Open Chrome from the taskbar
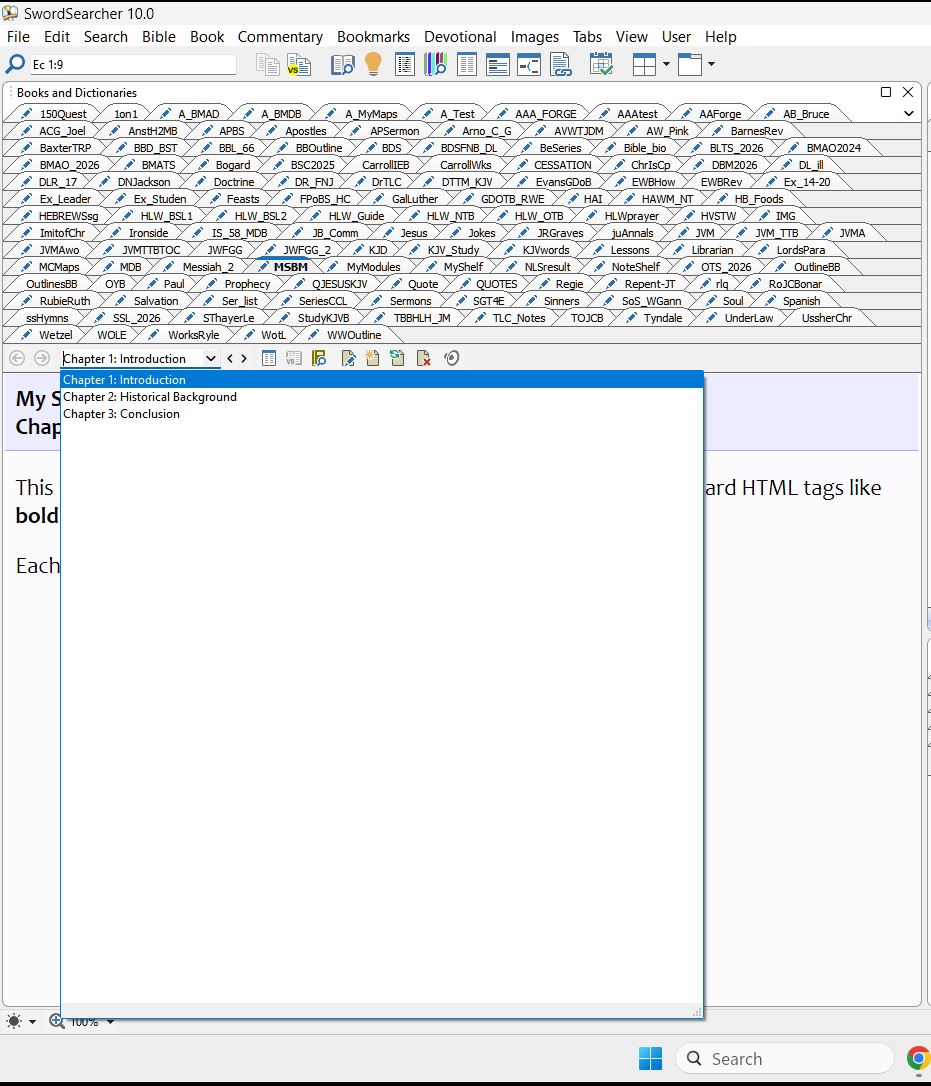 (919, 1058)
